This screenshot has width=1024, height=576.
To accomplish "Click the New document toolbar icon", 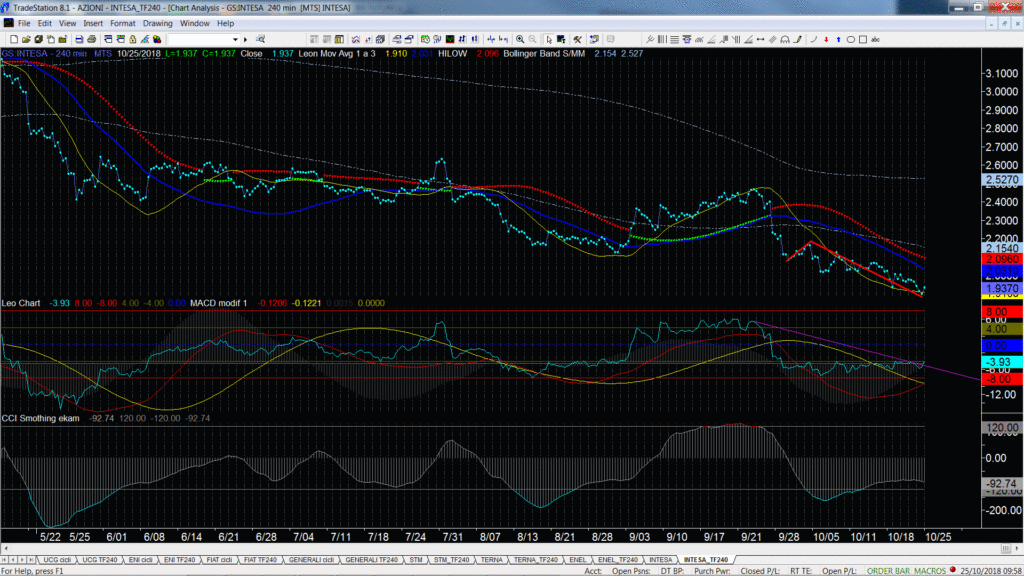I will pos(14,39).
